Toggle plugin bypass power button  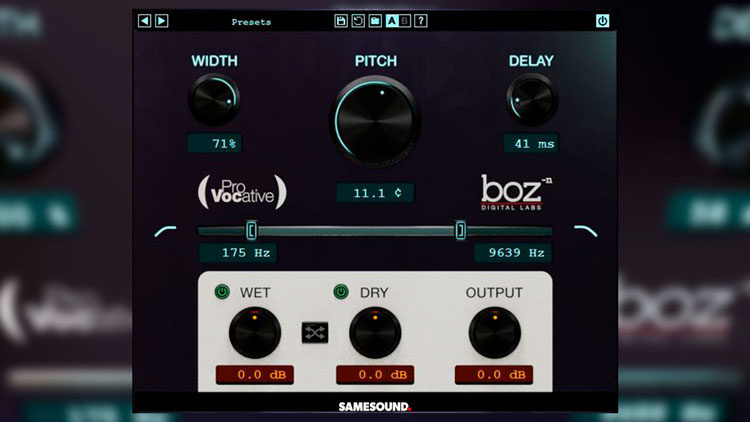602,21
